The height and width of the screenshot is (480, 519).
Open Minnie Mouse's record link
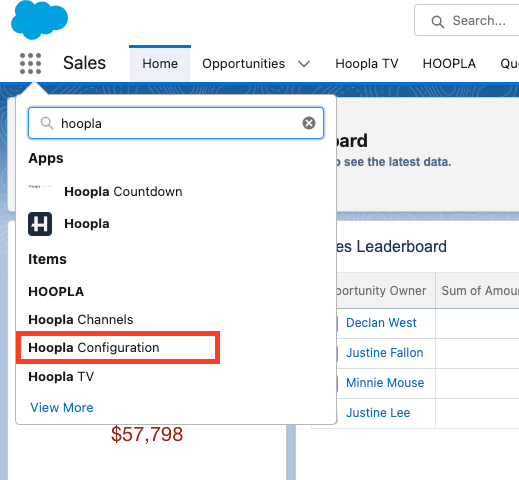point(385,383)
